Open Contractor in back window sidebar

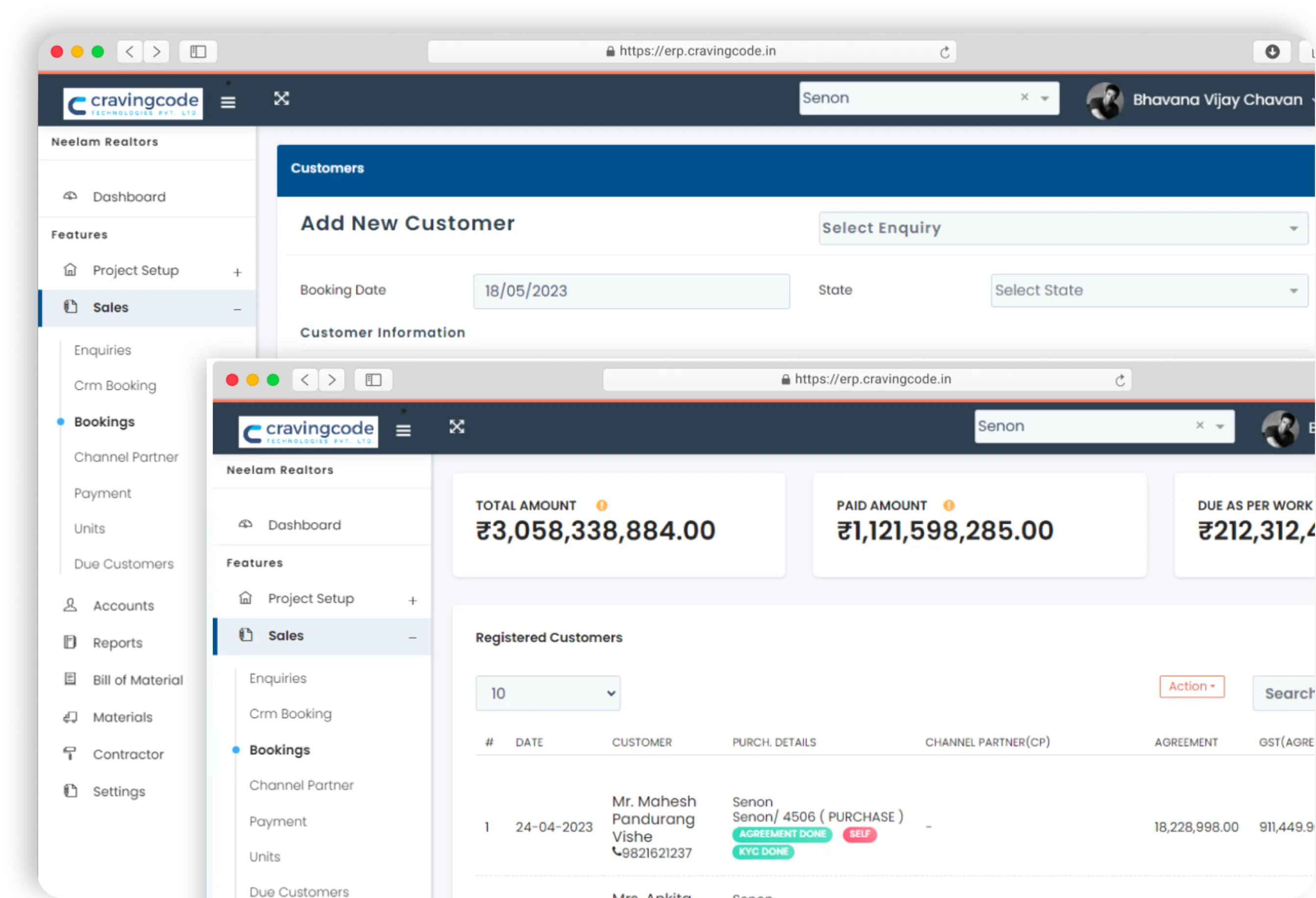click(x=128, y=755)
